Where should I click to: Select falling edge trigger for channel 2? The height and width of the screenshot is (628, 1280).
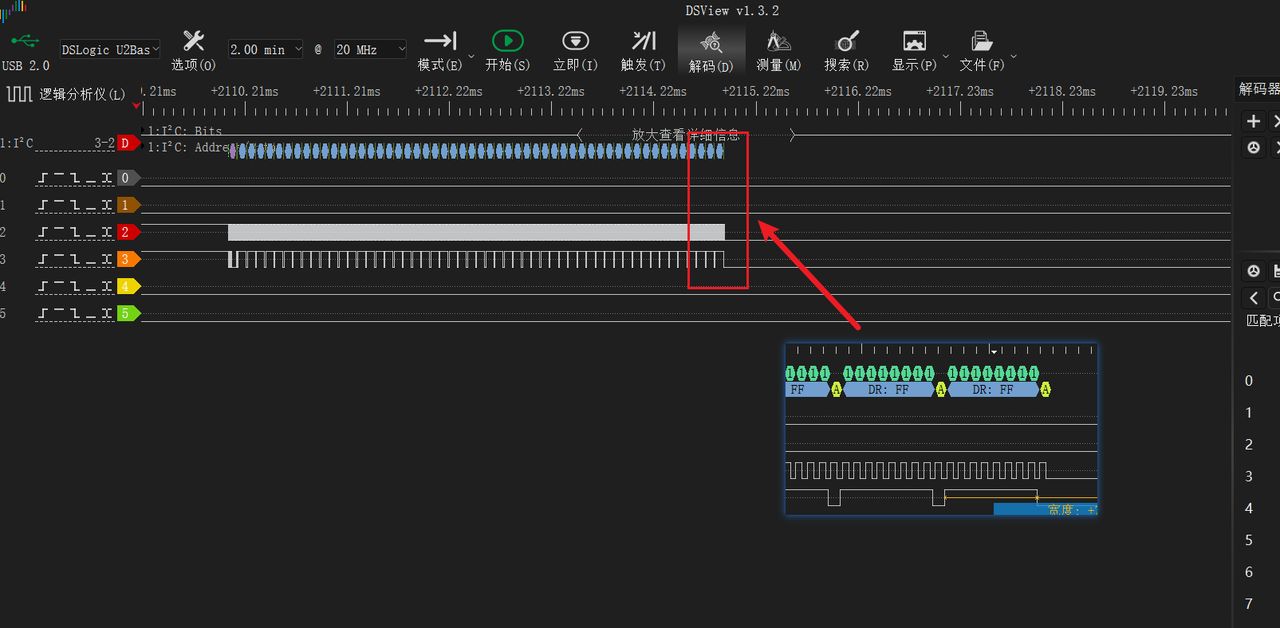pyautogui.click(x=75, y=232)
